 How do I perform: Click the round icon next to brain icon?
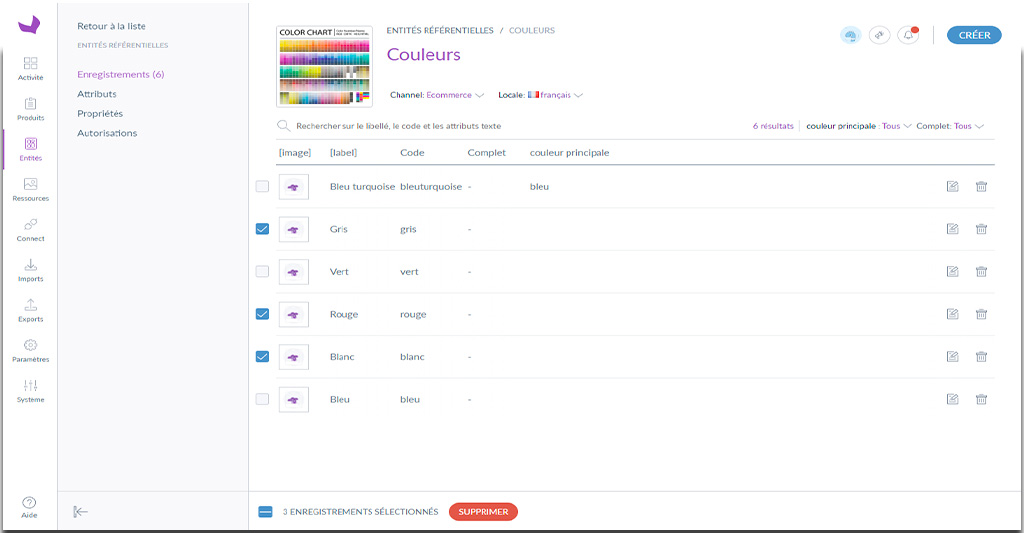pos(880,35)
